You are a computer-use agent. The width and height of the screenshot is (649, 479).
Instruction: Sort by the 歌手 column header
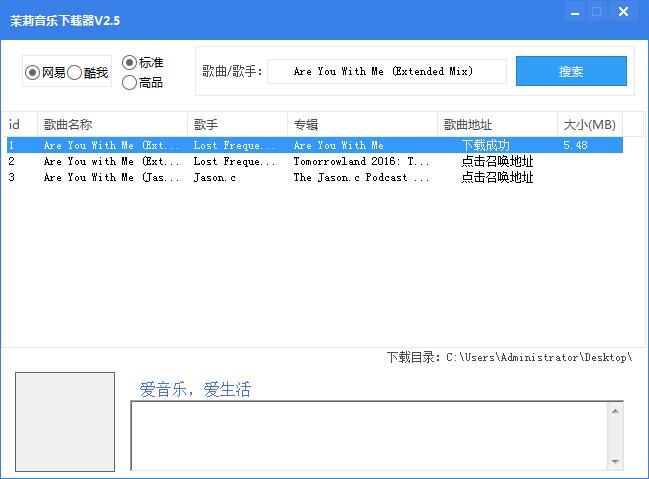click(237, 124)
